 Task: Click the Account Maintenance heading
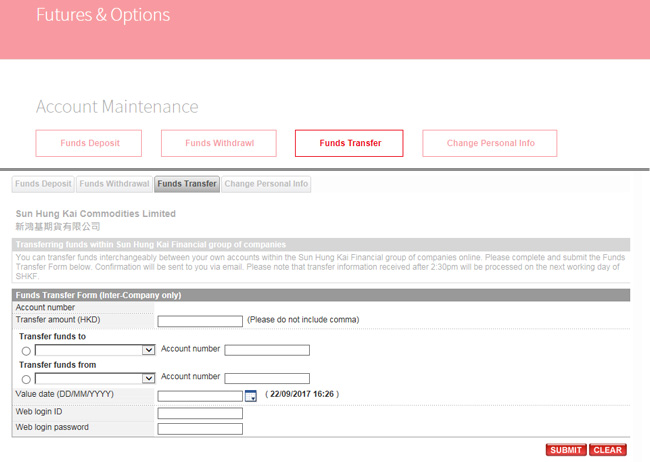pos(117,107)
